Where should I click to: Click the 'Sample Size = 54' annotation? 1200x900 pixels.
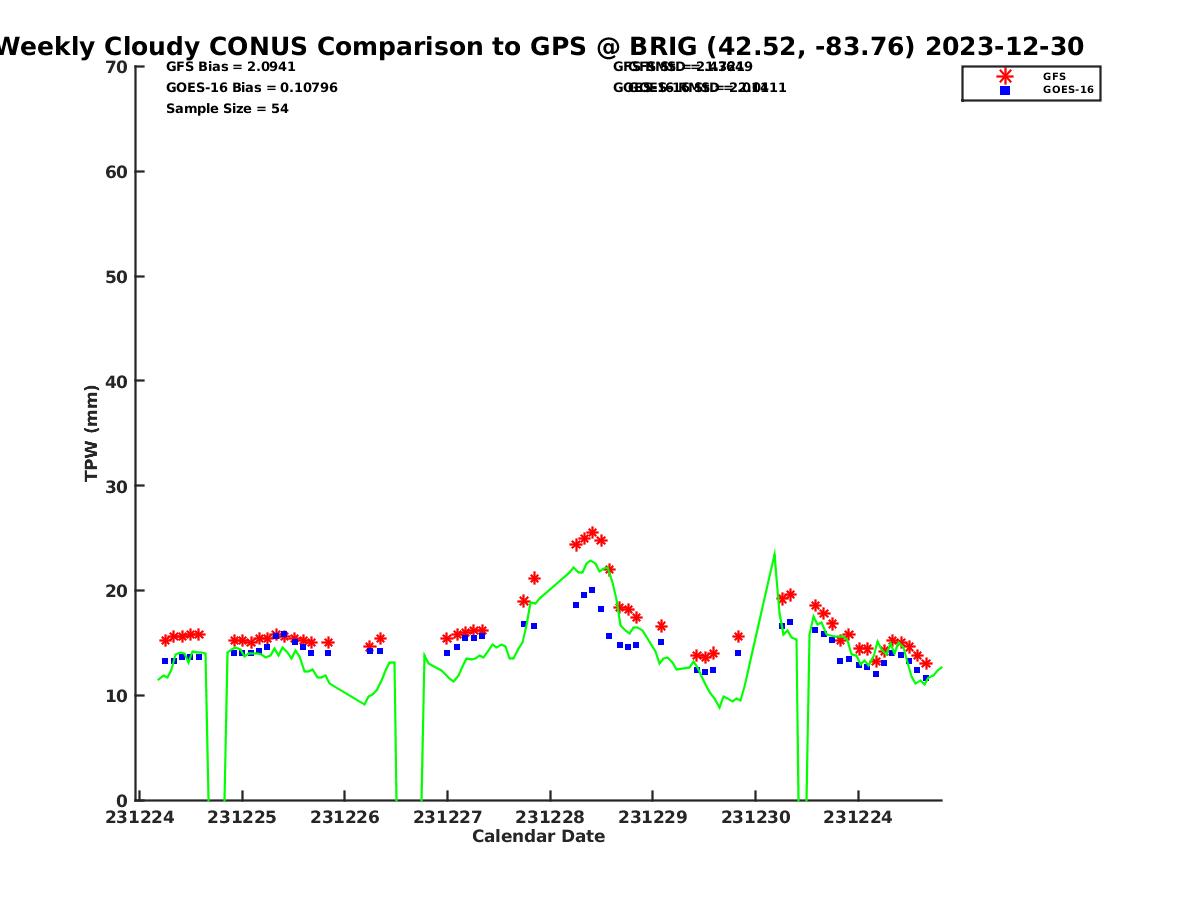coord(227,109)
